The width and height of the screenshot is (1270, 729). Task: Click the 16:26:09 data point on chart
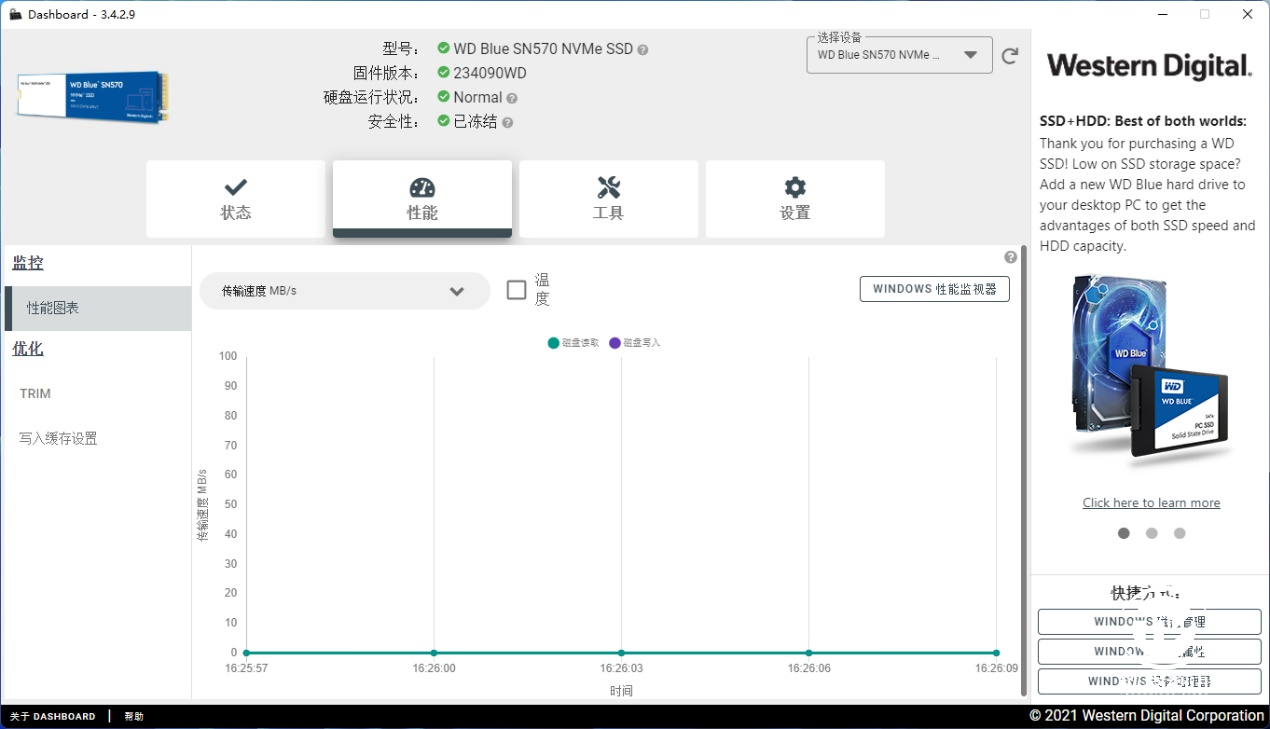click(996, 653)
